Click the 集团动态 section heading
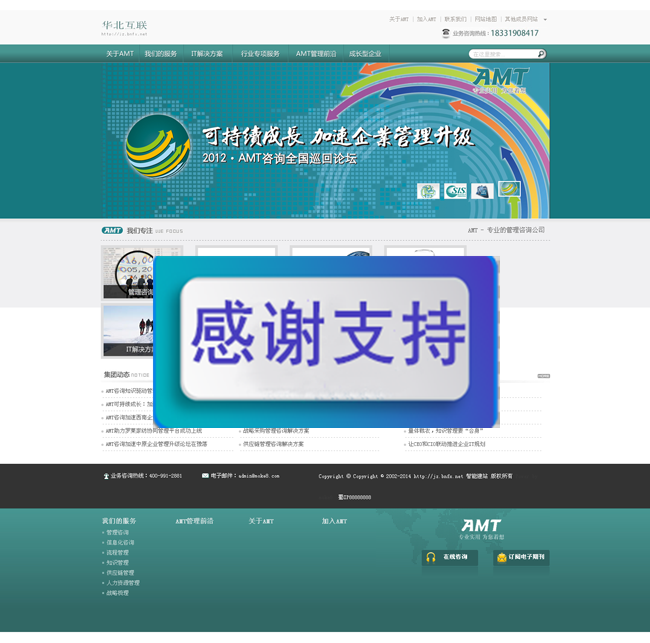This screenshot has height=643, width=650. 116,375
